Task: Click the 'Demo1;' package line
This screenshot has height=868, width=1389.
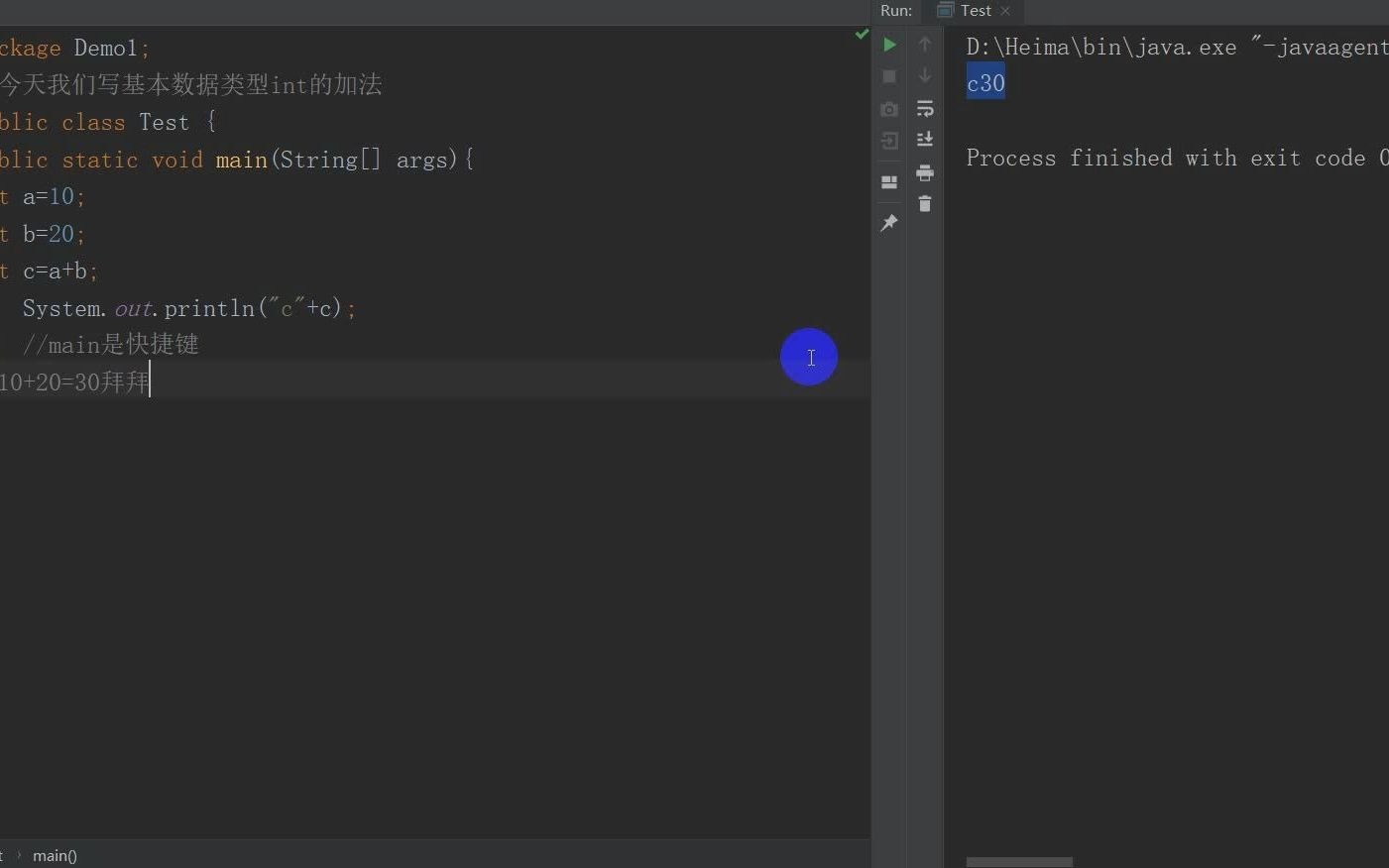Action: [75, 49]
